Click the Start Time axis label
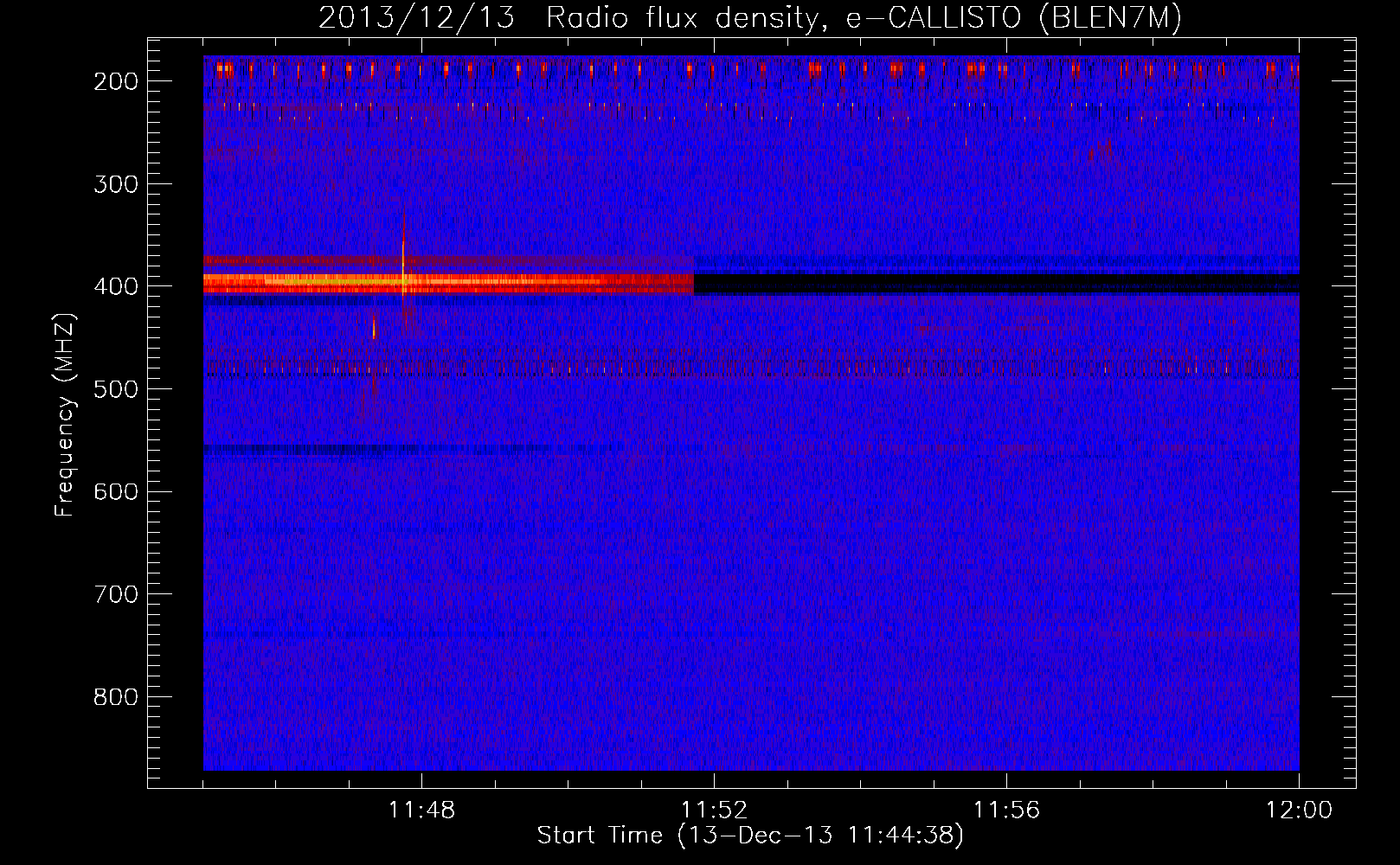 click(750, 836)
